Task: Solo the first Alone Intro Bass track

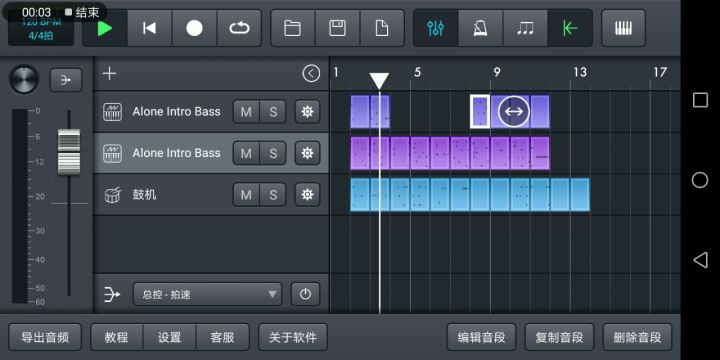Action: (273, 112)
